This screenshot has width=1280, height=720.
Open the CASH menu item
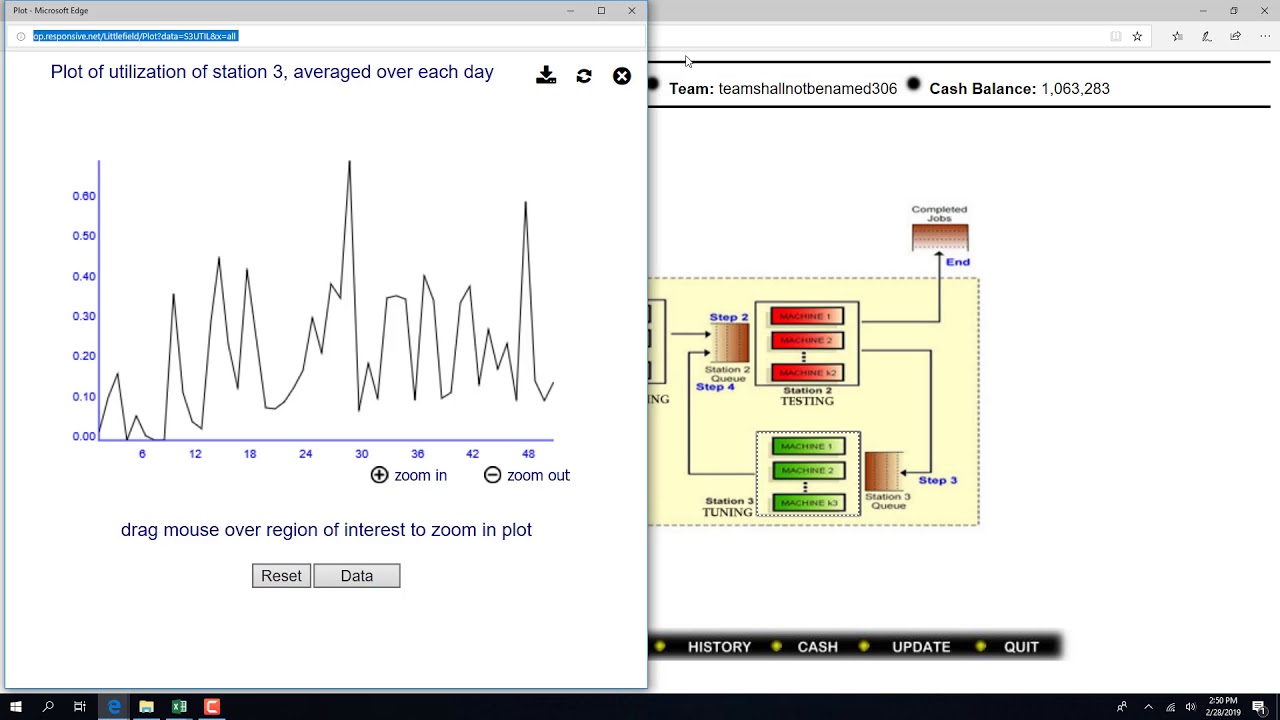(817, 647)
